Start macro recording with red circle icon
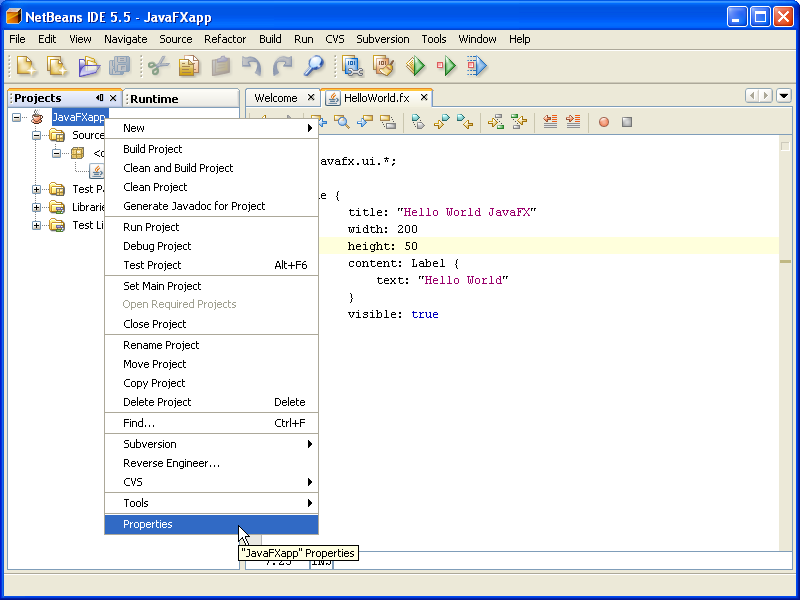 tap(603, 122)
